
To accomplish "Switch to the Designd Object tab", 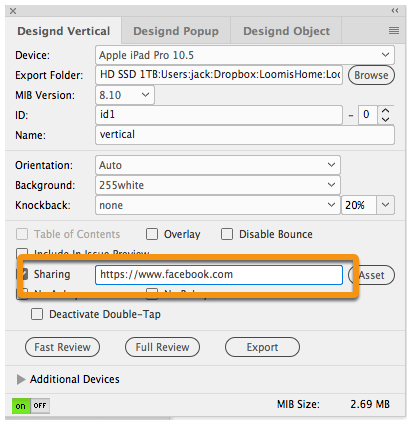I will point(286,31).
